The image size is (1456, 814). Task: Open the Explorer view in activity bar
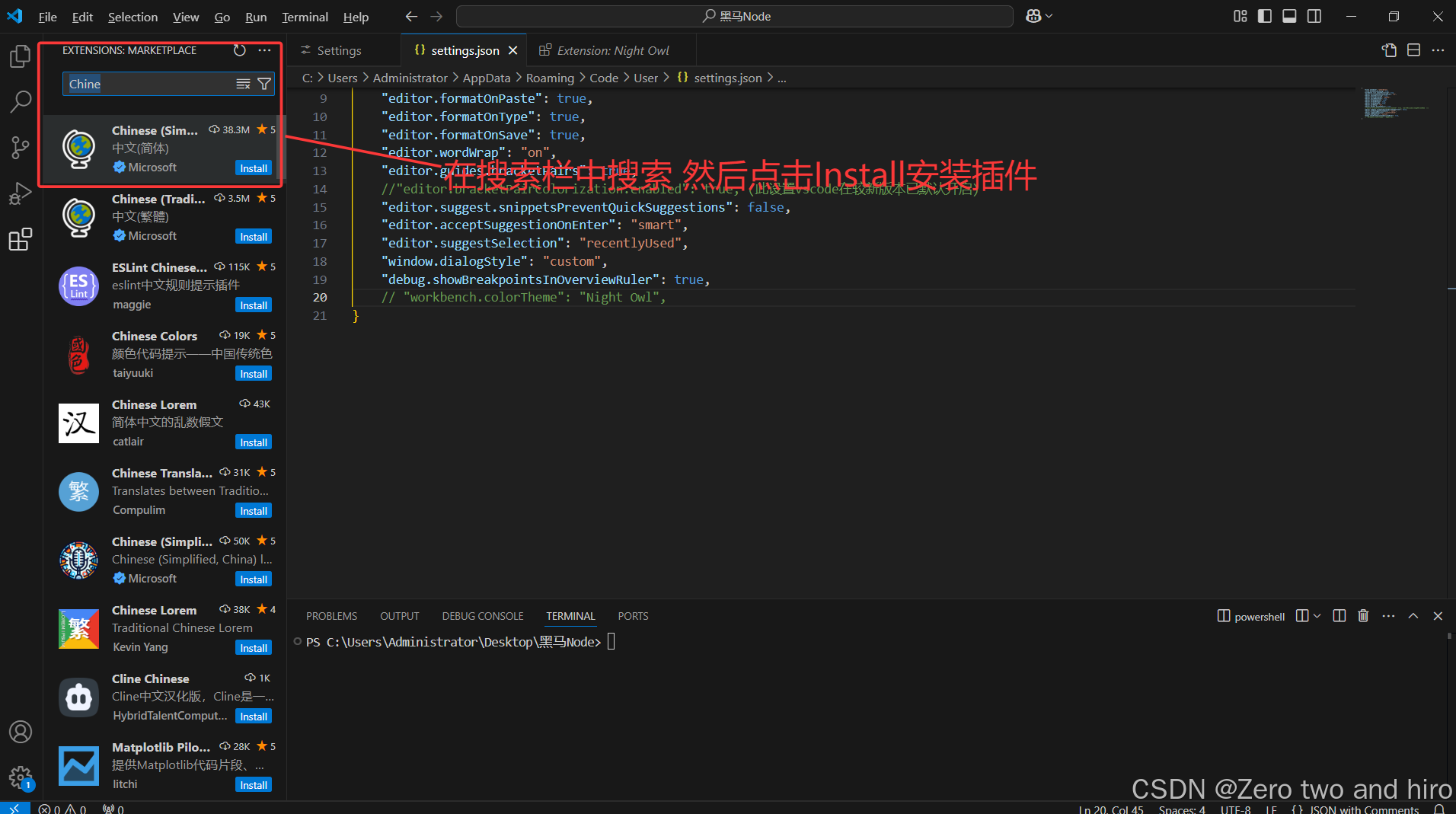[21, 56]
